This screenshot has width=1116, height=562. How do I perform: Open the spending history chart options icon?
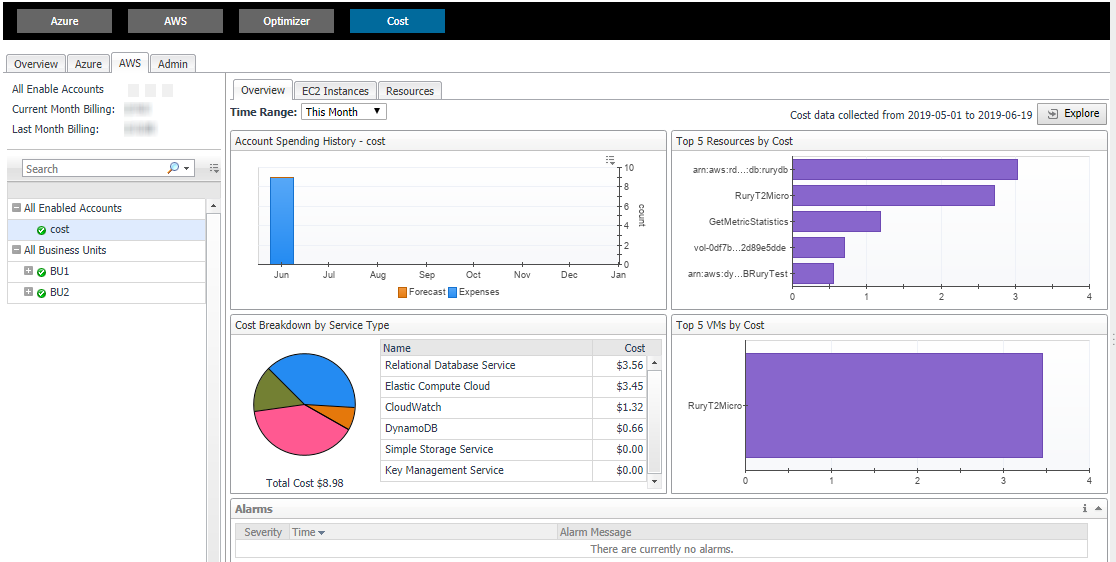[x=610, y=160]
